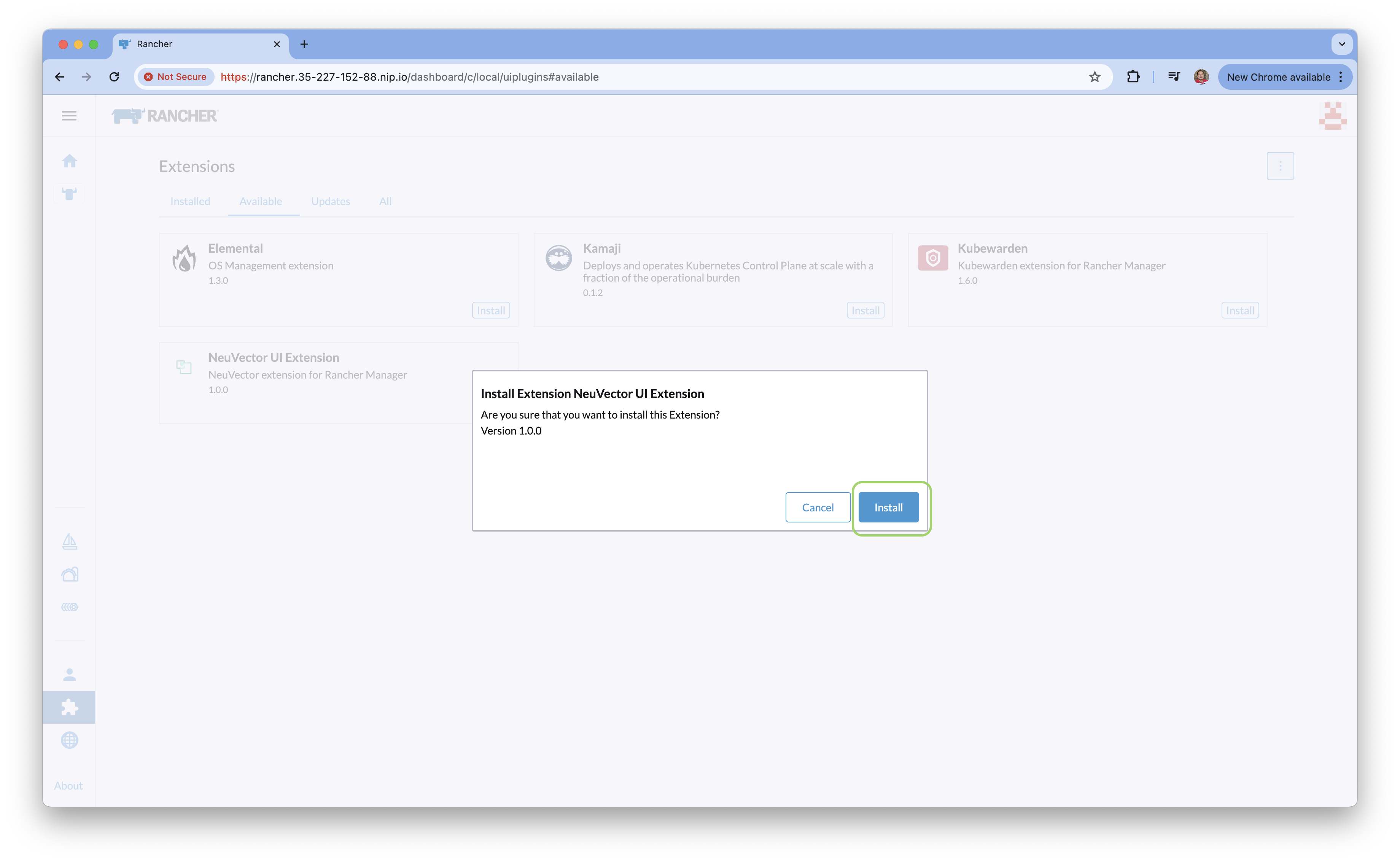1400x863 pixels.
Task: Open Cluster Management barn icon
Action: point(70,574)
